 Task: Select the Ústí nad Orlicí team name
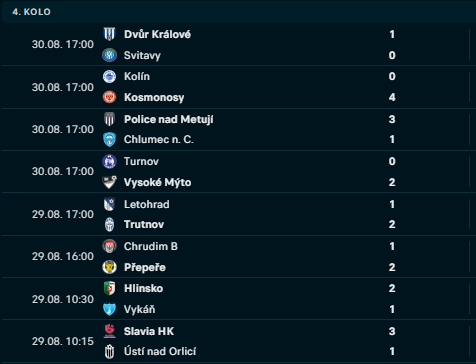pyautogui.click(x=160, y=351)
